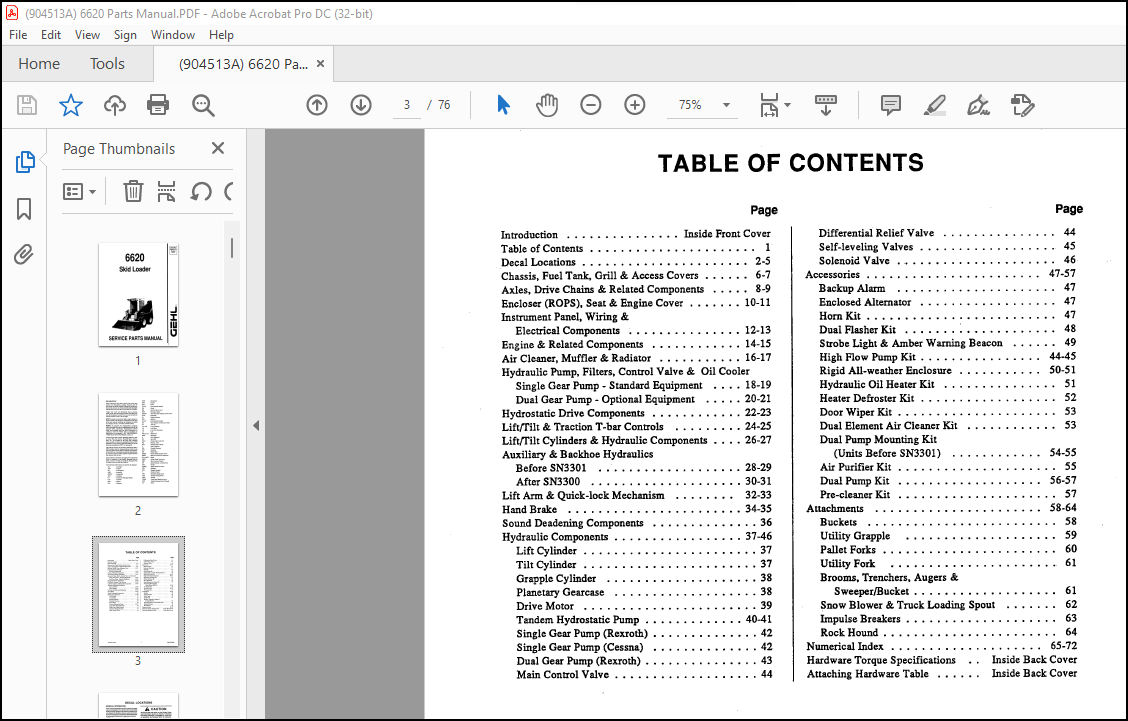Print the document using printer icon
The image size is (1128, 721).
coord(158,105)
